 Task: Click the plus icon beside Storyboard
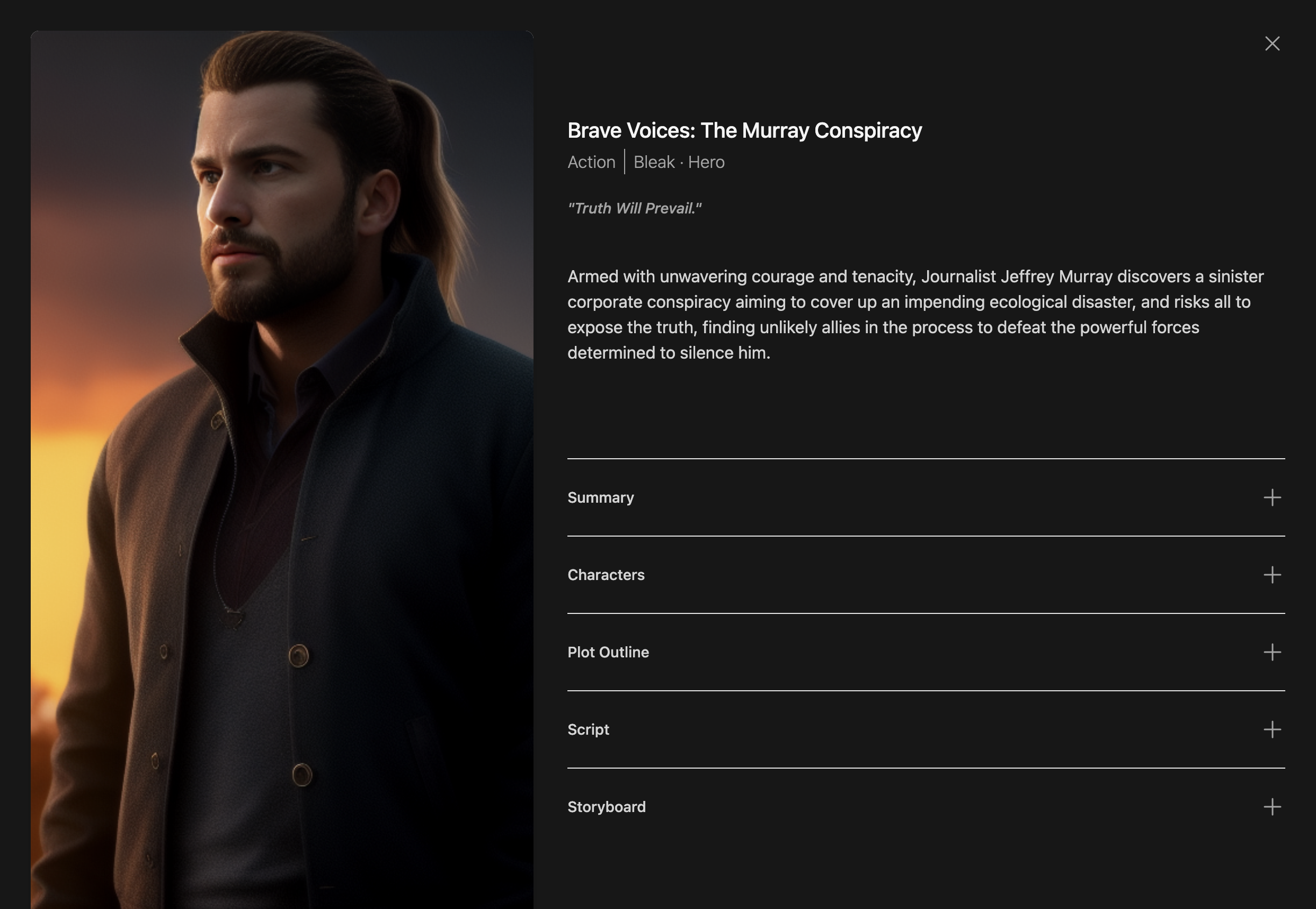click(1272, 807)
